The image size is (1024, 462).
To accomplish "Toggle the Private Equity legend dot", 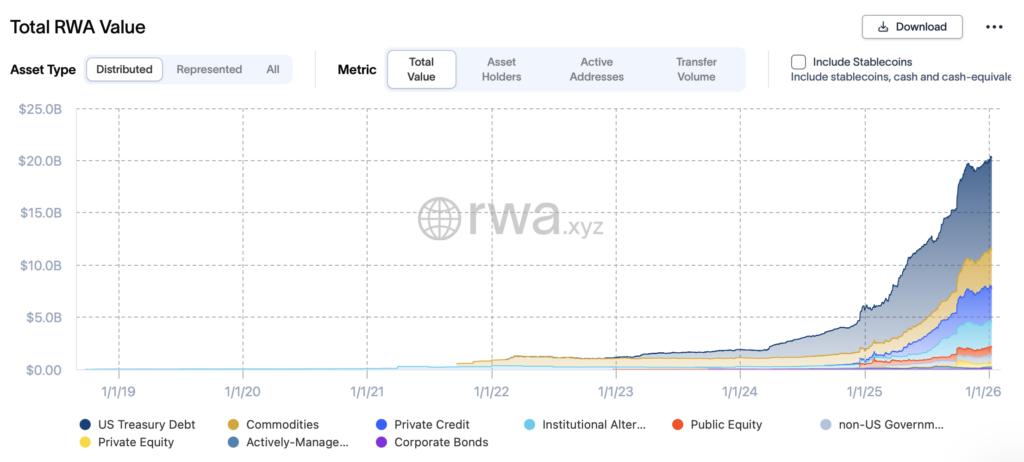I will click(84, 442).
